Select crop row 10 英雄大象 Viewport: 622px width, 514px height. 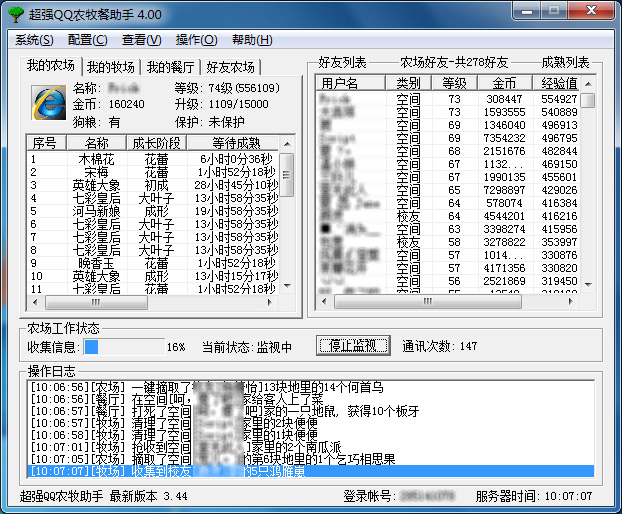[154, 276]
